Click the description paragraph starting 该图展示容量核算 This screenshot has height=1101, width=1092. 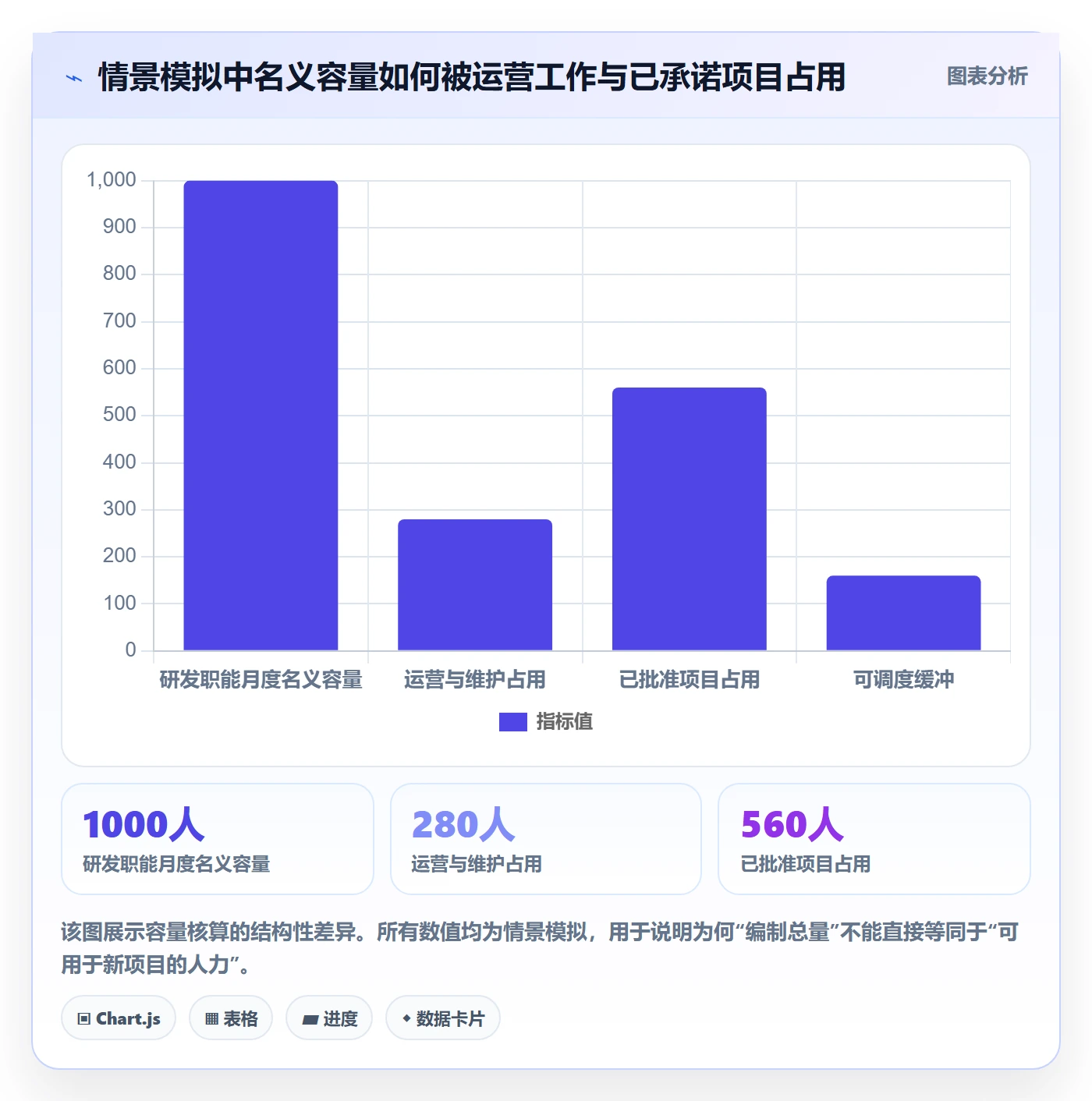point(540,948)
